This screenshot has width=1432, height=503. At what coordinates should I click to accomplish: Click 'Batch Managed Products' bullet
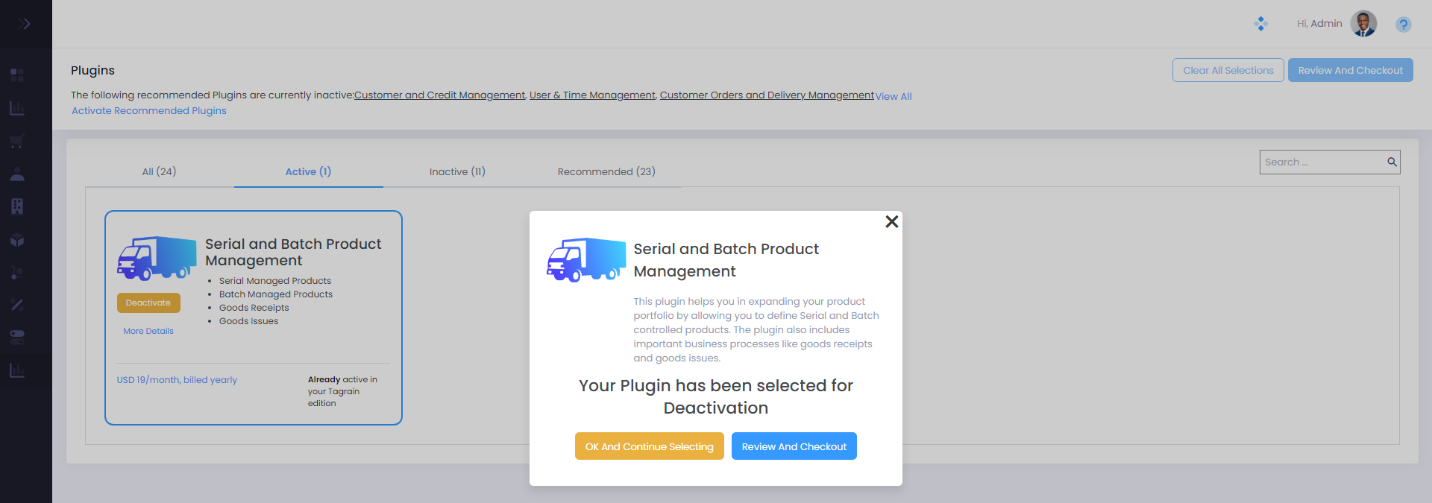coord(276,294)
